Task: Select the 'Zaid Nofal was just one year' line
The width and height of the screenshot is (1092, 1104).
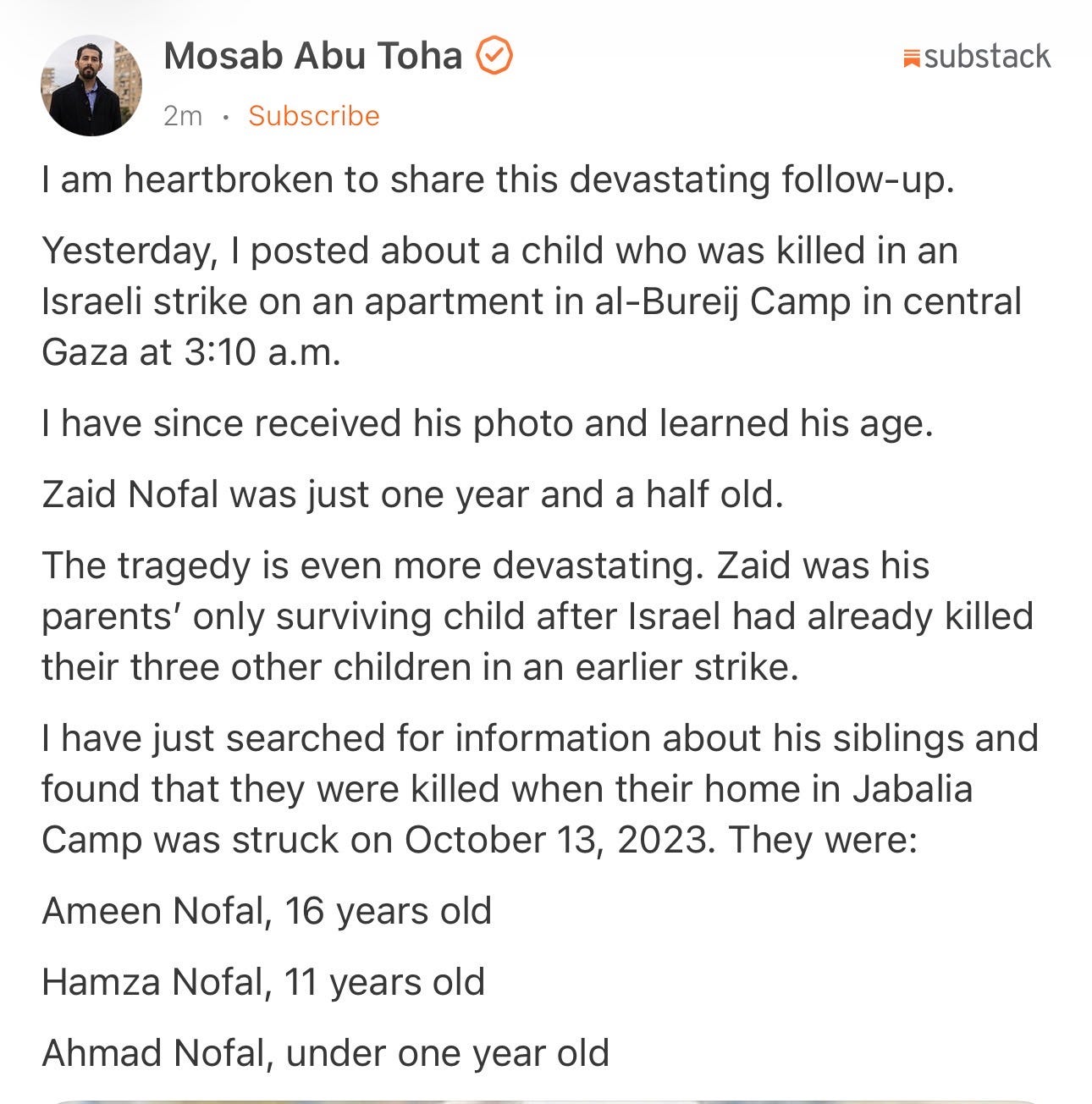Action: coord(412,494)
